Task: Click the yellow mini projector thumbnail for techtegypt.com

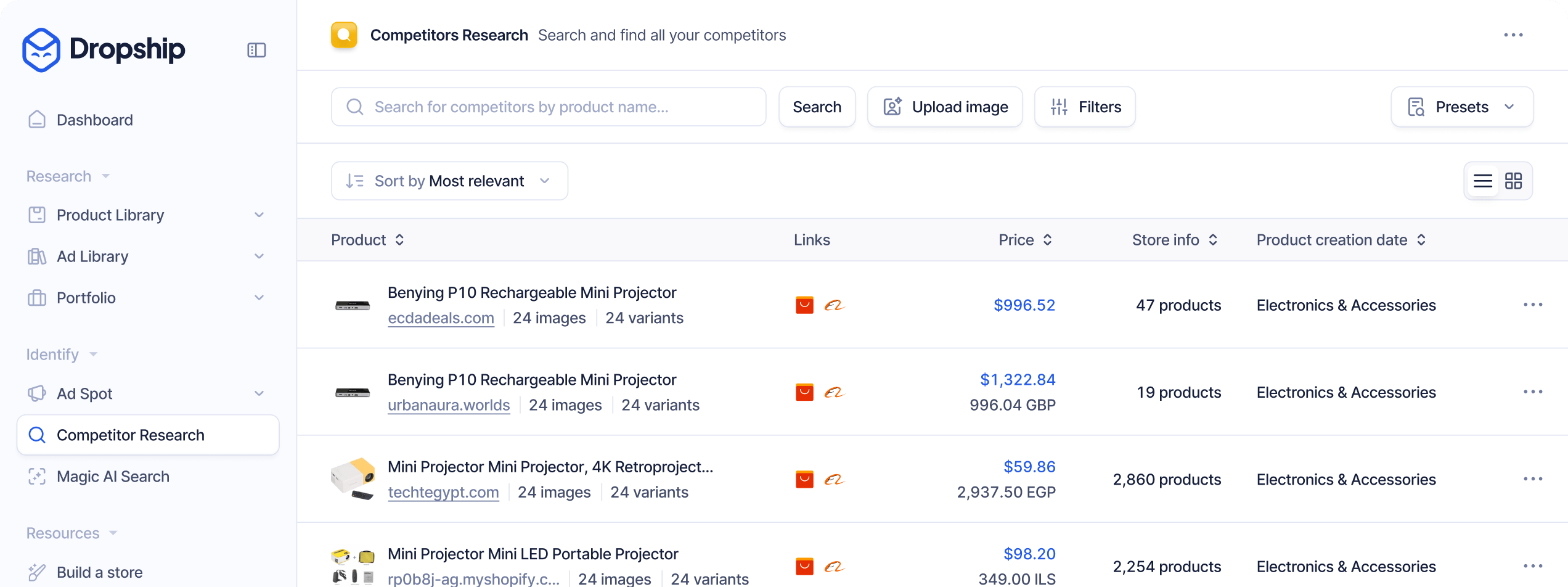Action: coord(353,478)
